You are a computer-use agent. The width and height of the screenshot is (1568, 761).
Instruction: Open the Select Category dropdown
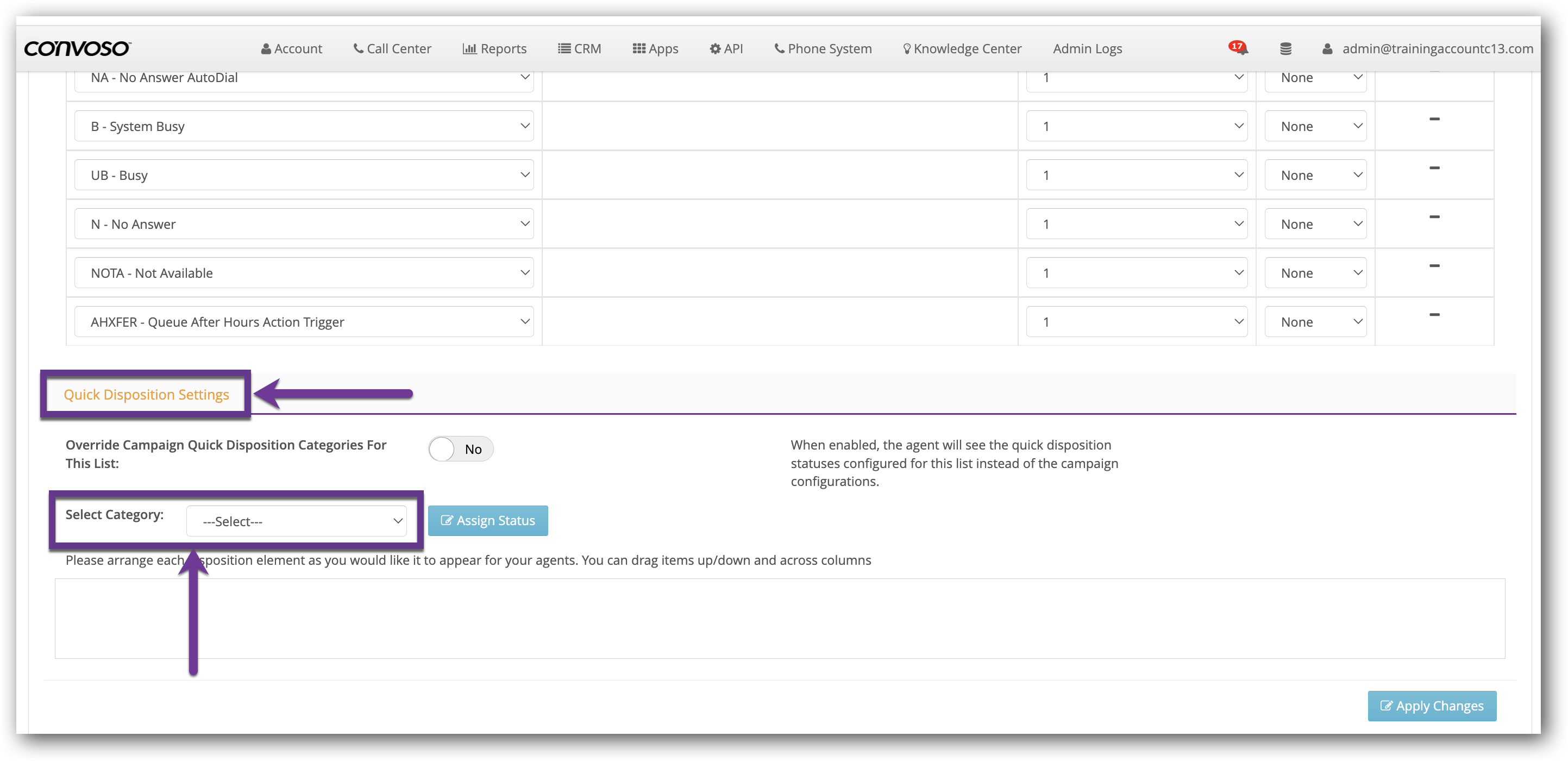[x=297, y=521]
